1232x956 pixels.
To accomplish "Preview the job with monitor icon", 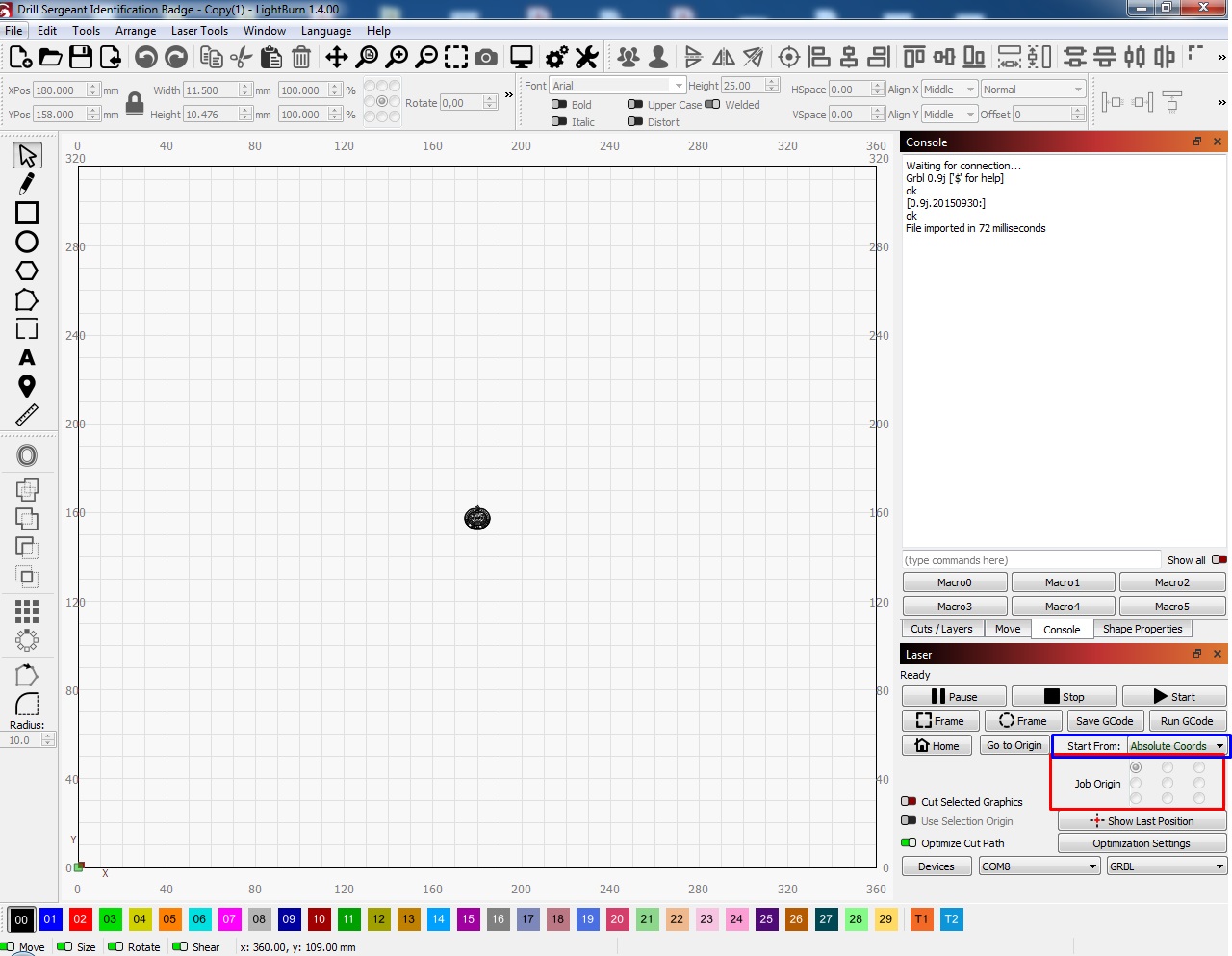I will (x=522, y=57).
